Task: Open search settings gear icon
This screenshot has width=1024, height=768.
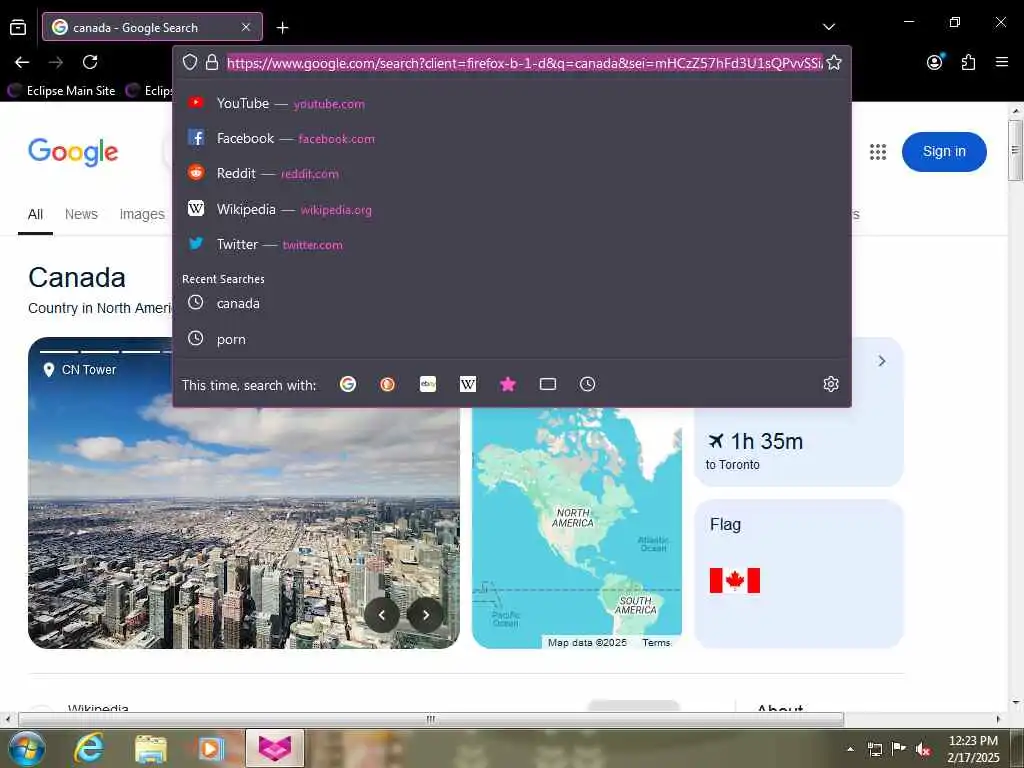Action: click(x=831, y=384)
